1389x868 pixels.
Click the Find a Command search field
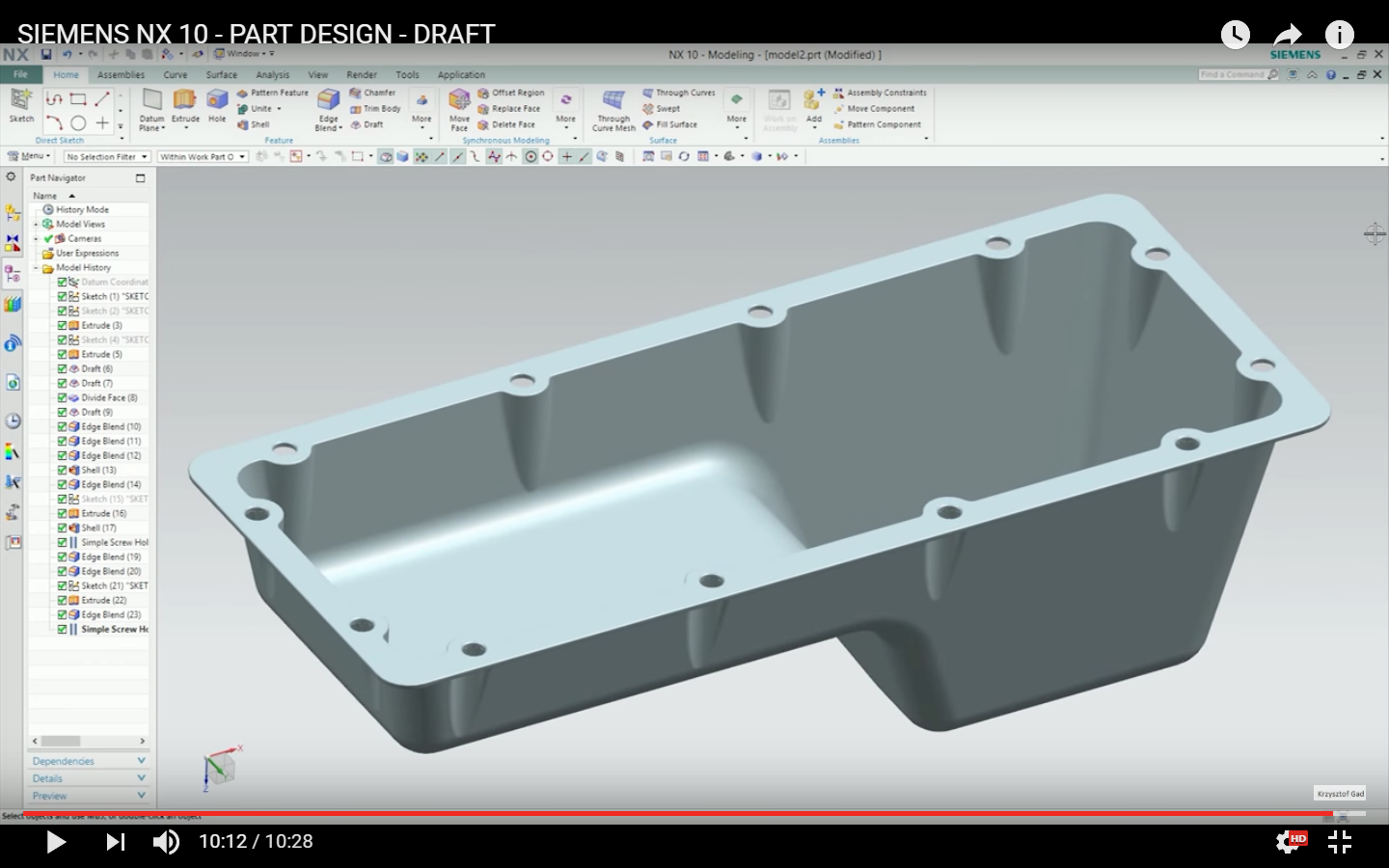click(x=1239, y=74)
